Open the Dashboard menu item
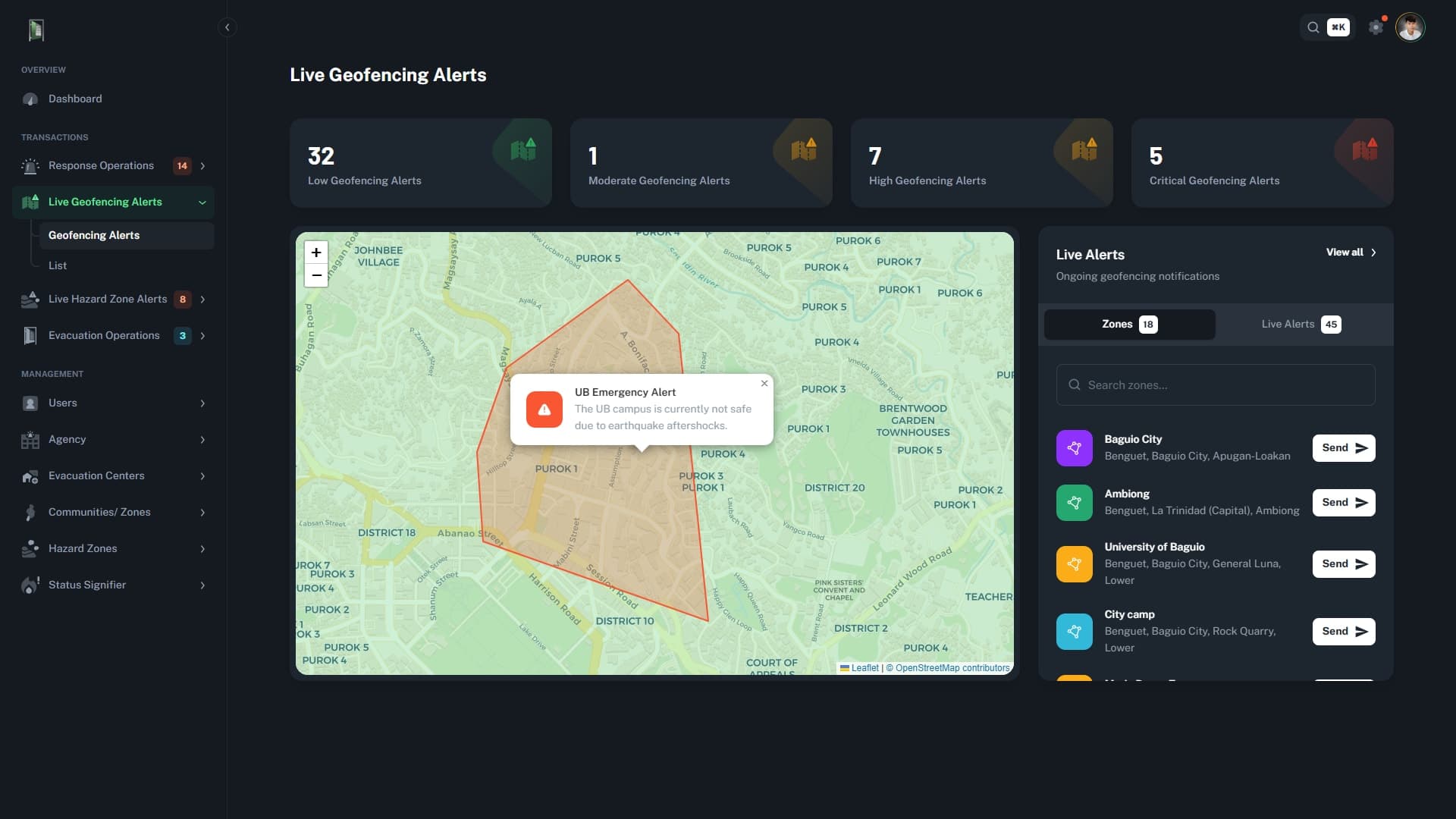The height and width of the screenshot is (819, 1456). 113,99
